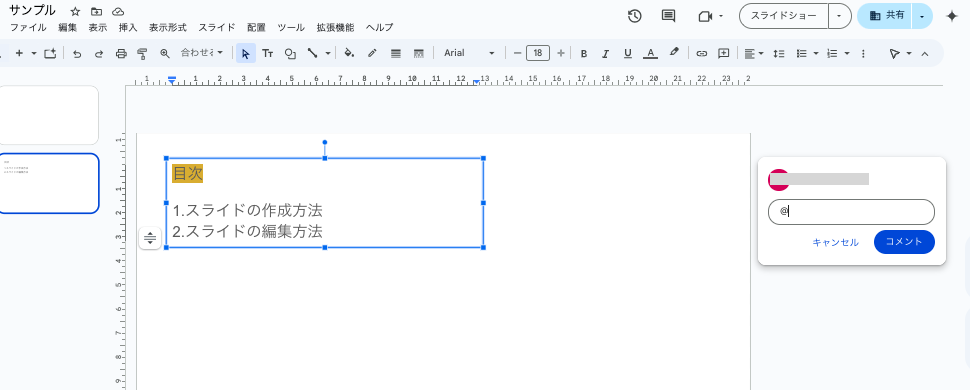Viewport: 970px width, 390px height.
Task: Check the cloud save status icon
Action: 118,11
